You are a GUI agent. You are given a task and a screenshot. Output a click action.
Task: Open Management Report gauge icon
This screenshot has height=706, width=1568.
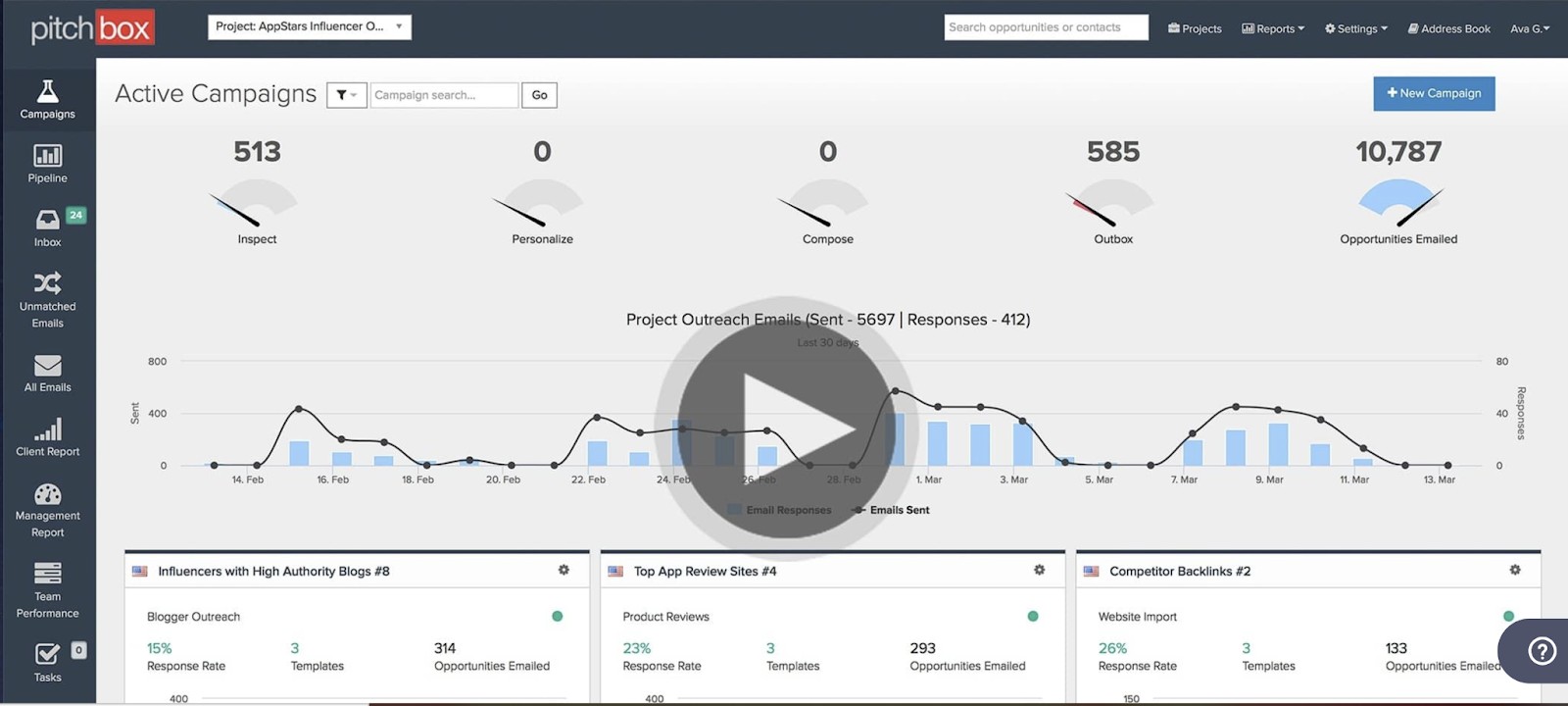point(47,494)
